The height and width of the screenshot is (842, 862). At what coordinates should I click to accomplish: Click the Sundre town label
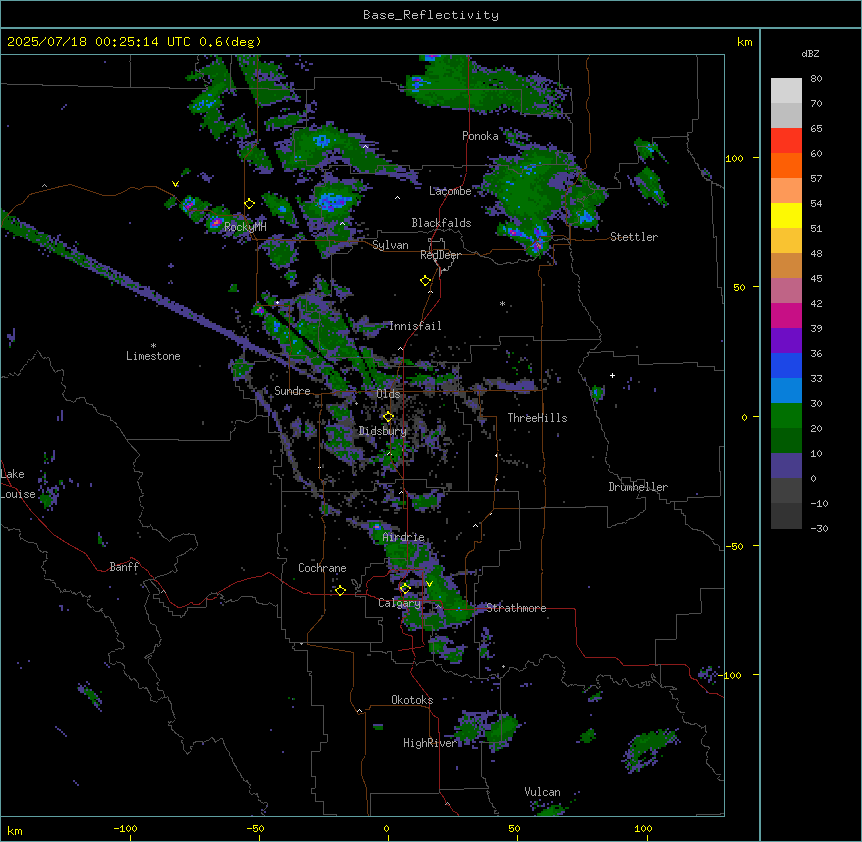292,391
